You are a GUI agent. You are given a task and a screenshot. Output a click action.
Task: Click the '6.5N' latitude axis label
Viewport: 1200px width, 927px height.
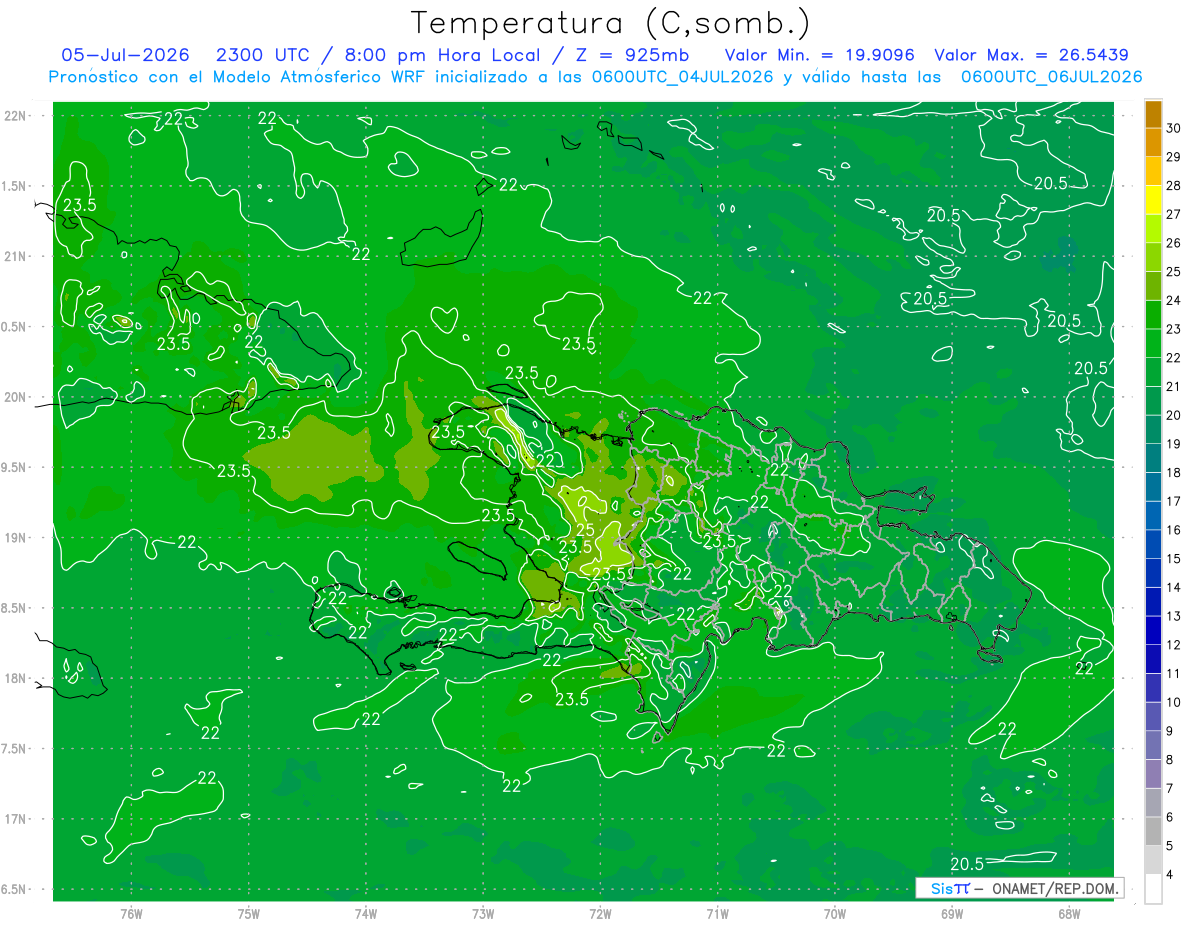(x=15, y=889)
